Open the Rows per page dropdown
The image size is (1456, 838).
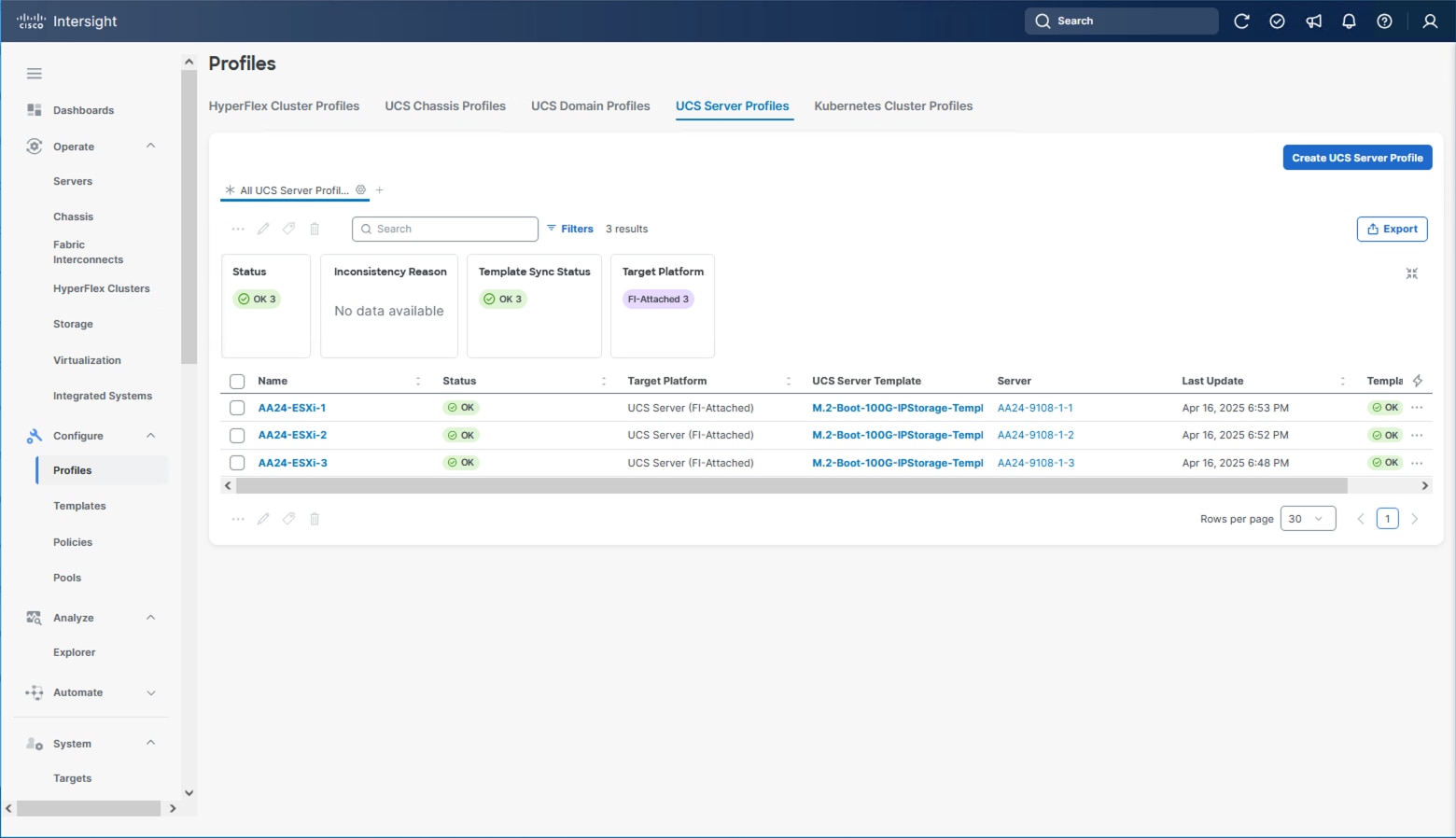point(1307,519)
